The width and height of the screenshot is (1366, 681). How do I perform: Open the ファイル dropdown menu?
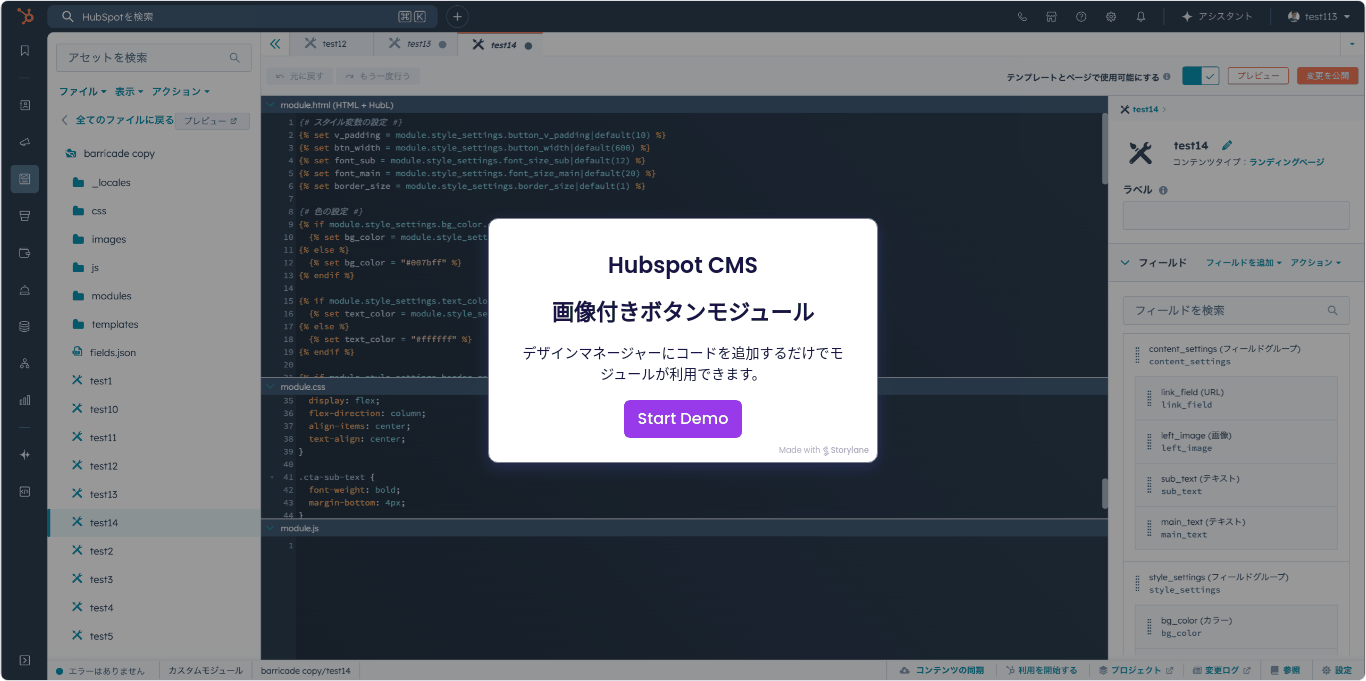click(x=82, y=91)
